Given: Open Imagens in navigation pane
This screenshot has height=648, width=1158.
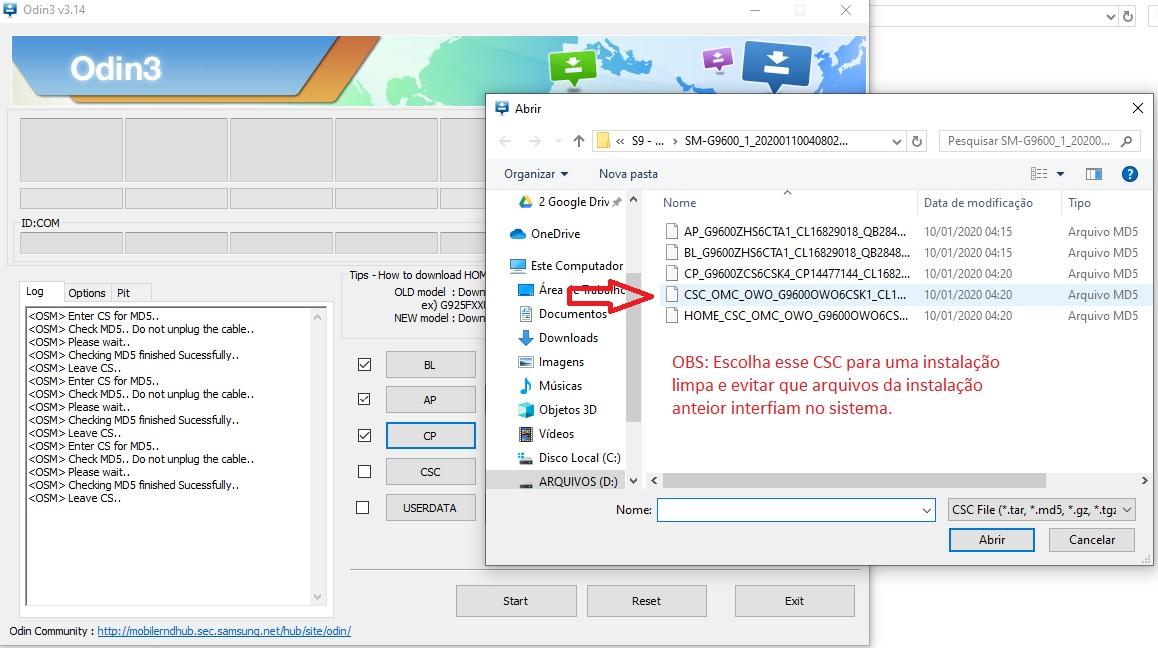Looking at the screenshot, I should click(552, 362).
